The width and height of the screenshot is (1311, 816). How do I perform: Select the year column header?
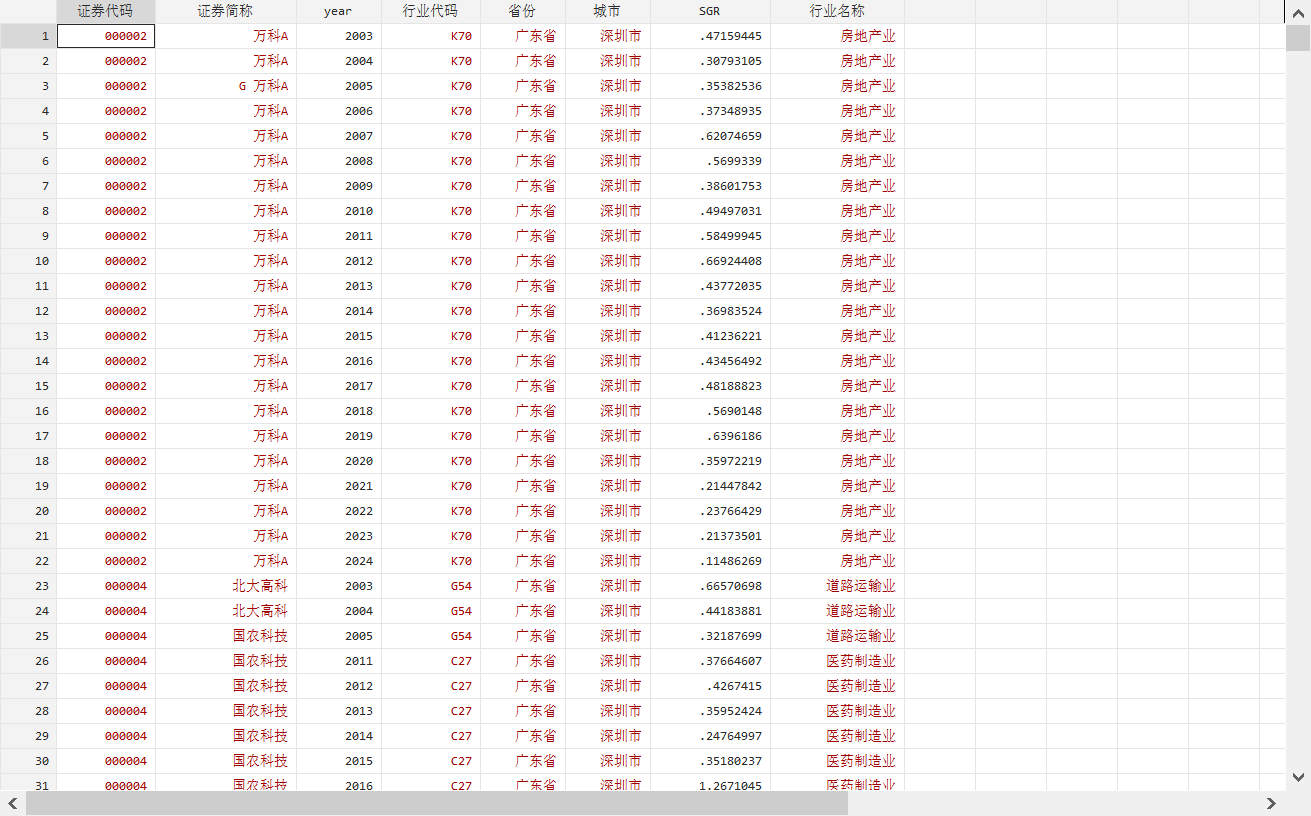339,11
